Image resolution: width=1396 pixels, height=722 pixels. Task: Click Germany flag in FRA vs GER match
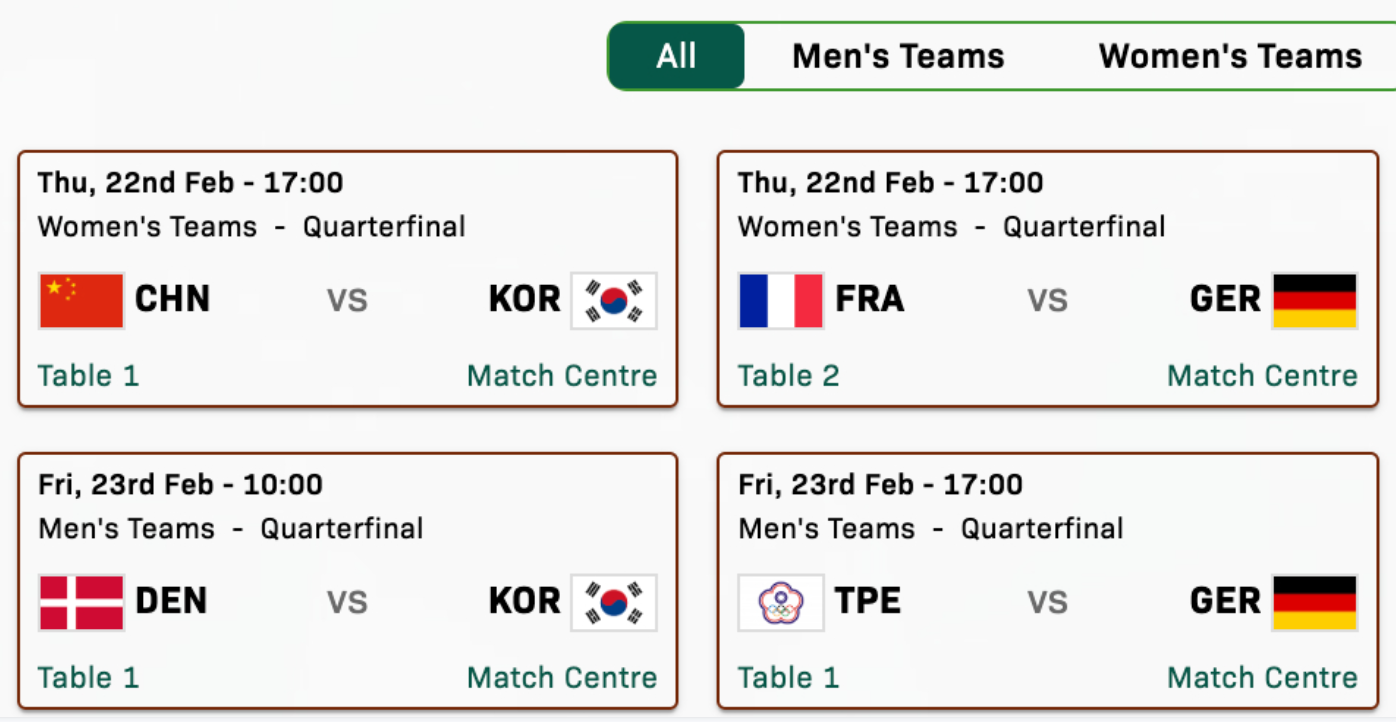pos(1314,300)
